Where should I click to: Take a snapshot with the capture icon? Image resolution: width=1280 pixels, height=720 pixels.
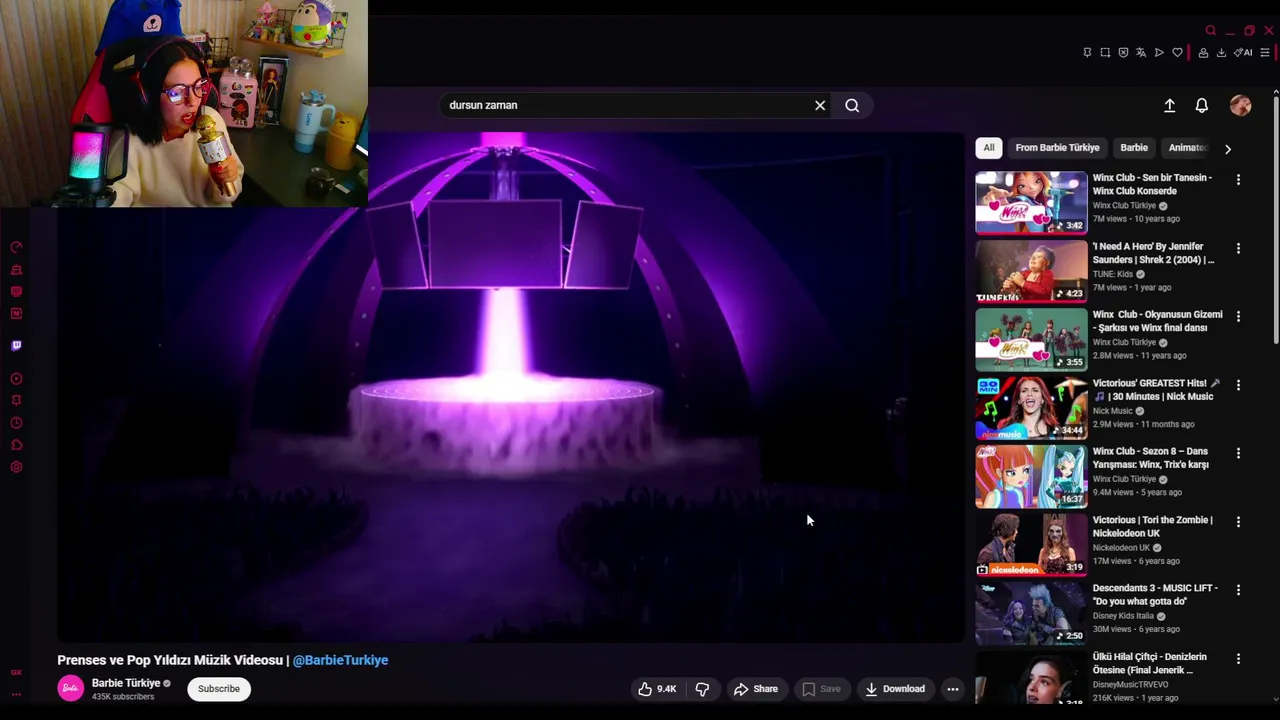1105,53
